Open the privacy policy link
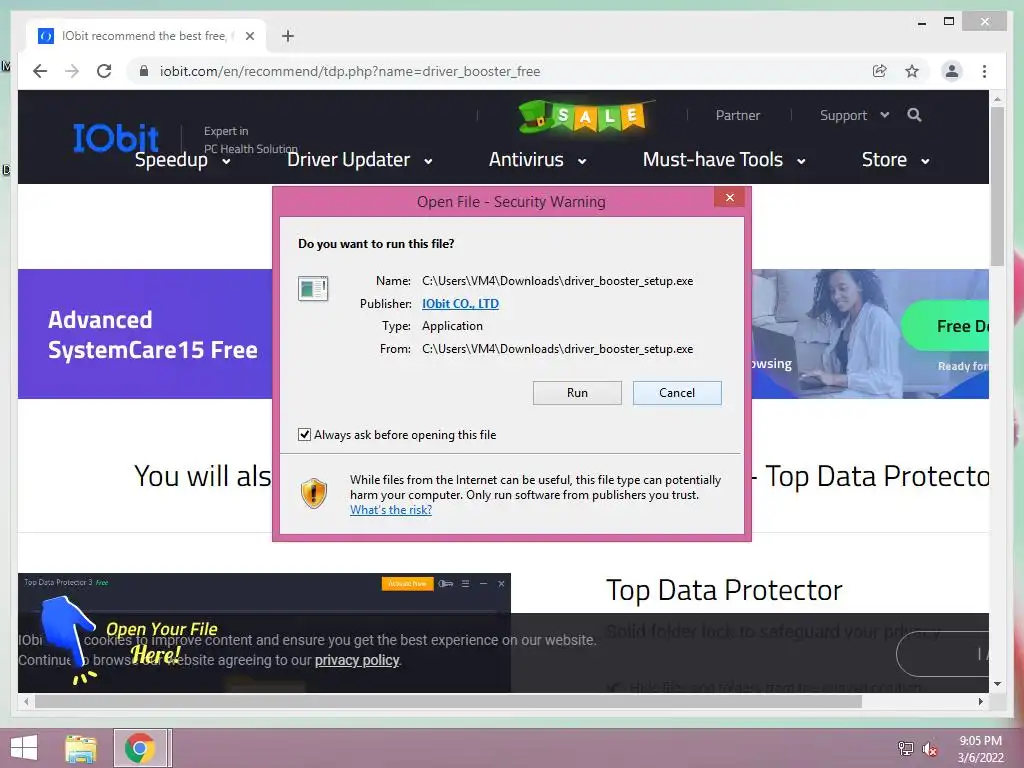Viewport: 1024px width, 768px height. [x=357, y=660]
